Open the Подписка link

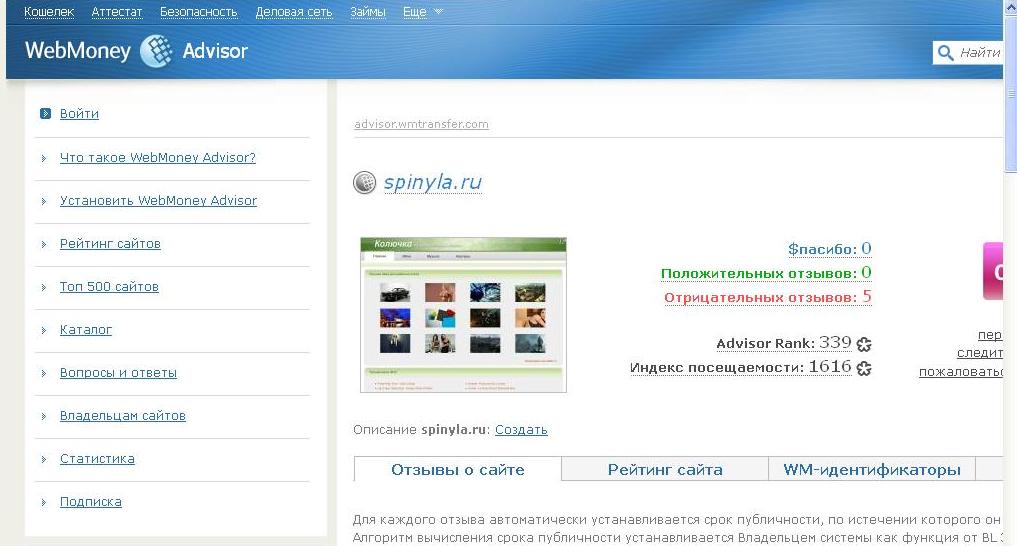tap(91, 502)
